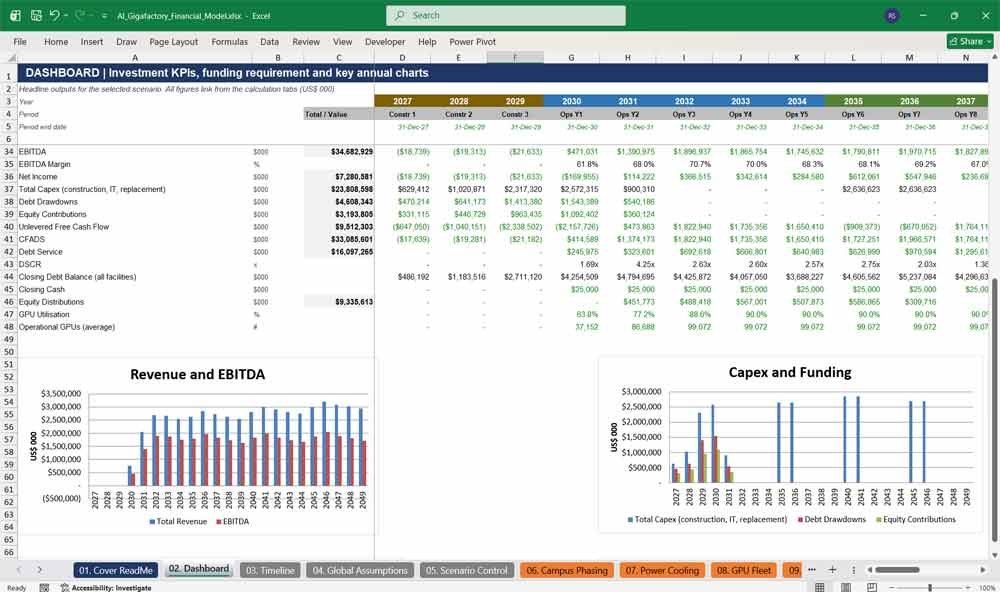Add a new sheet with plus icon
1000x592 pixels.
click(832, 570)
